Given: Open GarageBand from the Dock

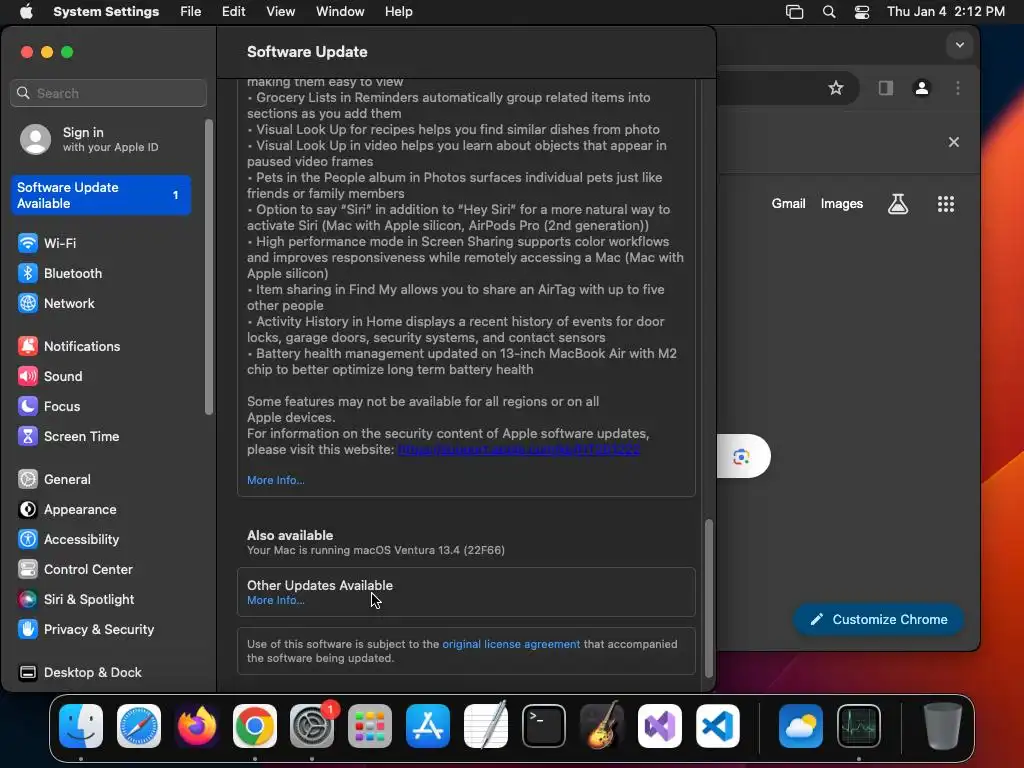Looking at the screenshot, I should (x=601, y=726).
